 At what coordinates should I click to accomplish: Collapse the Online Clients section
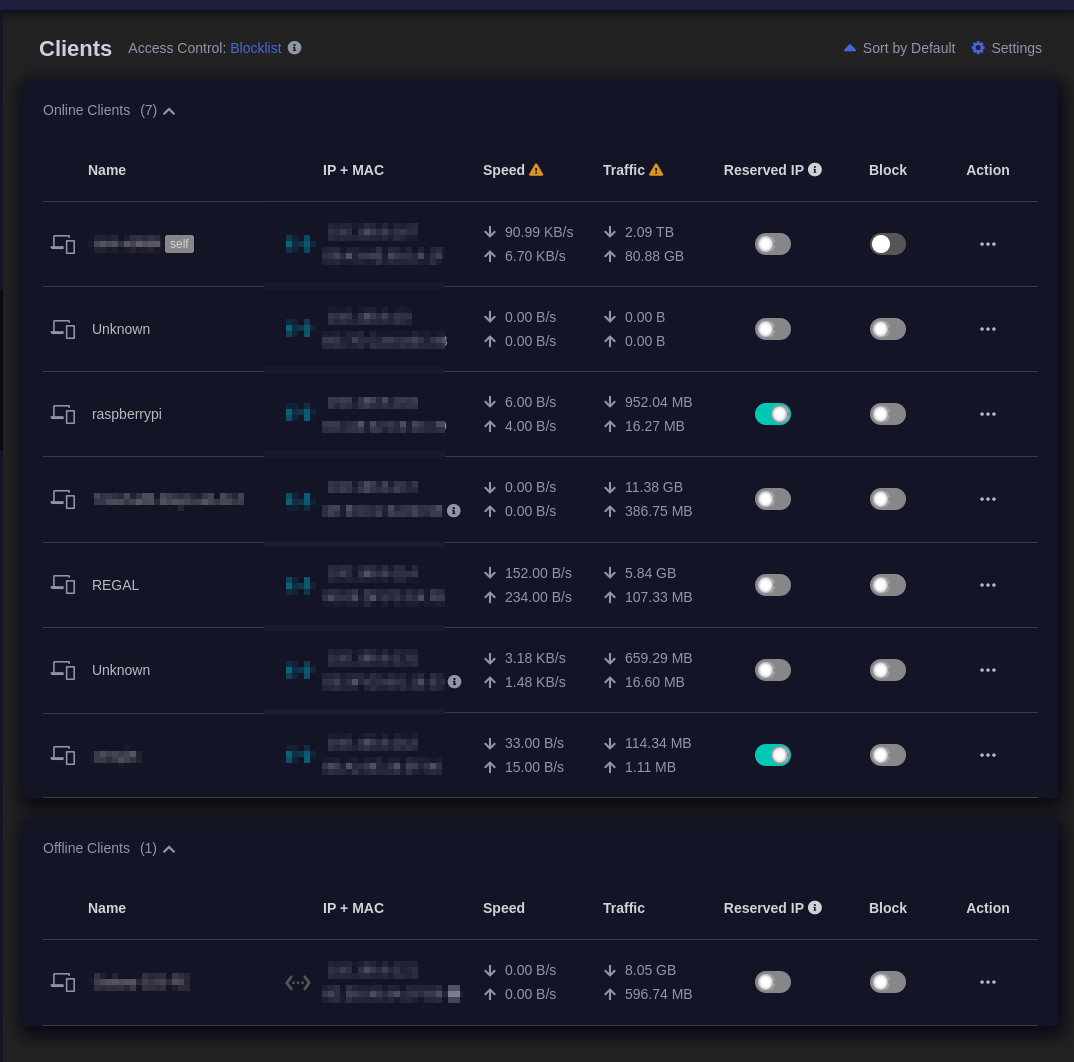tap(169, 111)
